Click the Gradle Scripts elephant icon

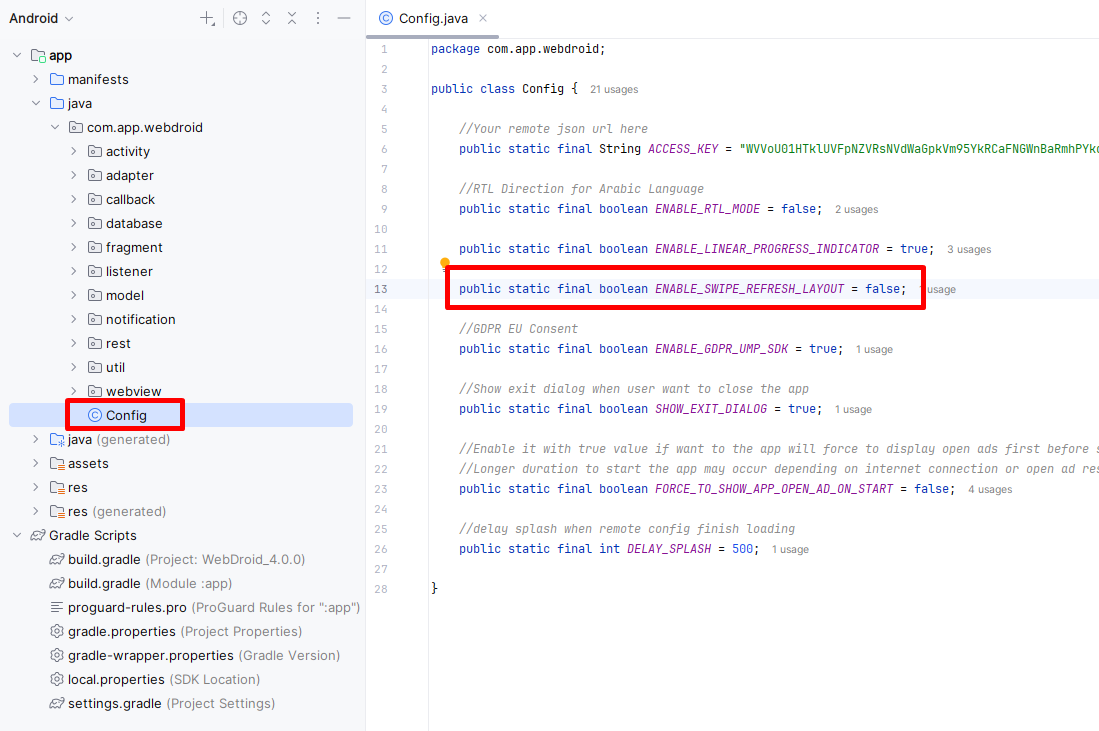click(x=38, y=535)
